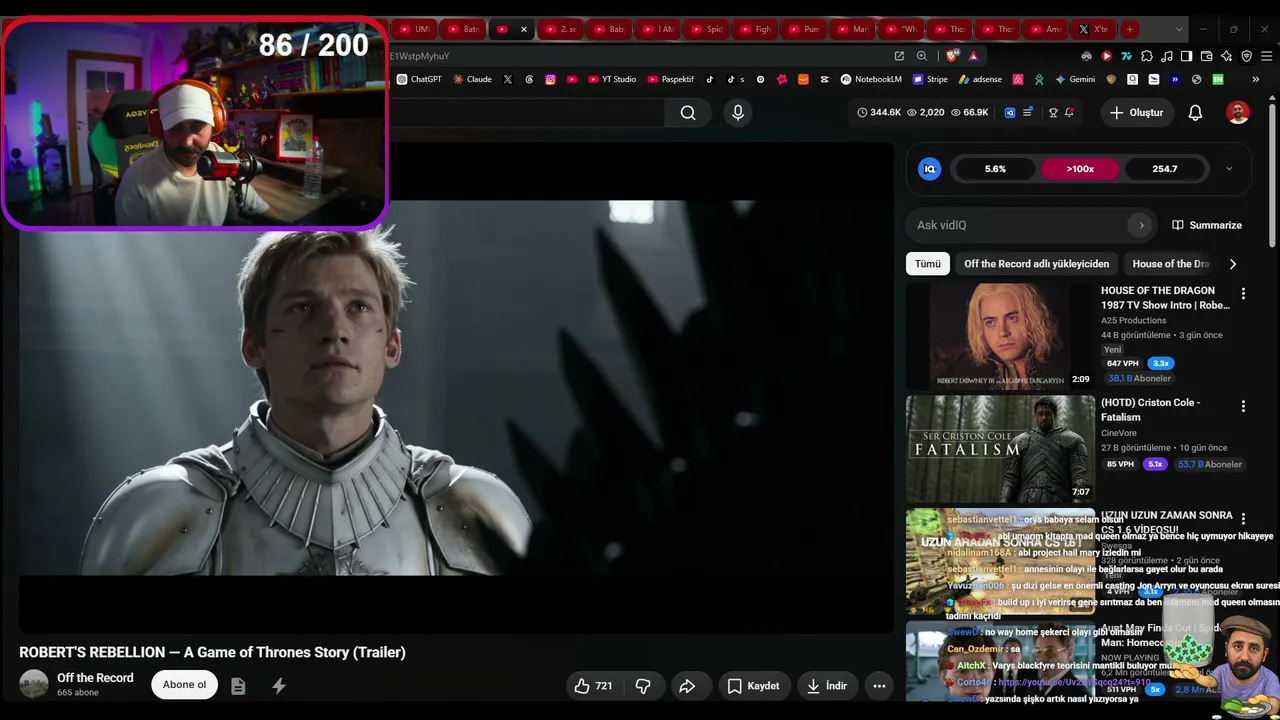Open options for Criston Cole Fatalism video
This screenshot has height=720, width=1280.
tap(1243, 406)
